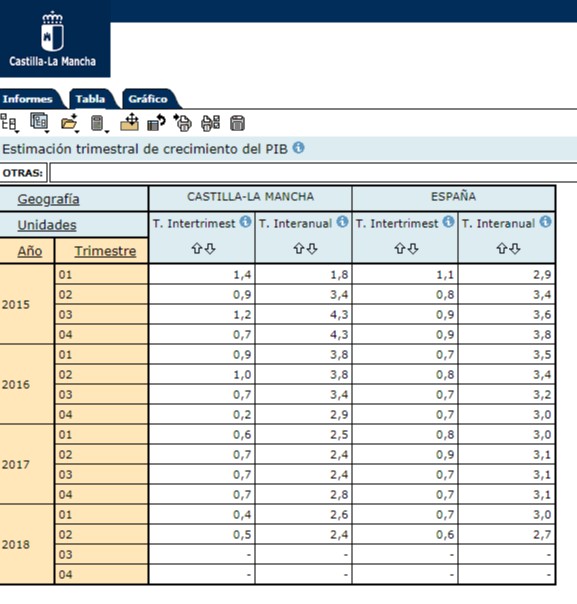The image size is (577, 604).
Task: Click the tree structure icon in toolbar
Action: (8, 123)
